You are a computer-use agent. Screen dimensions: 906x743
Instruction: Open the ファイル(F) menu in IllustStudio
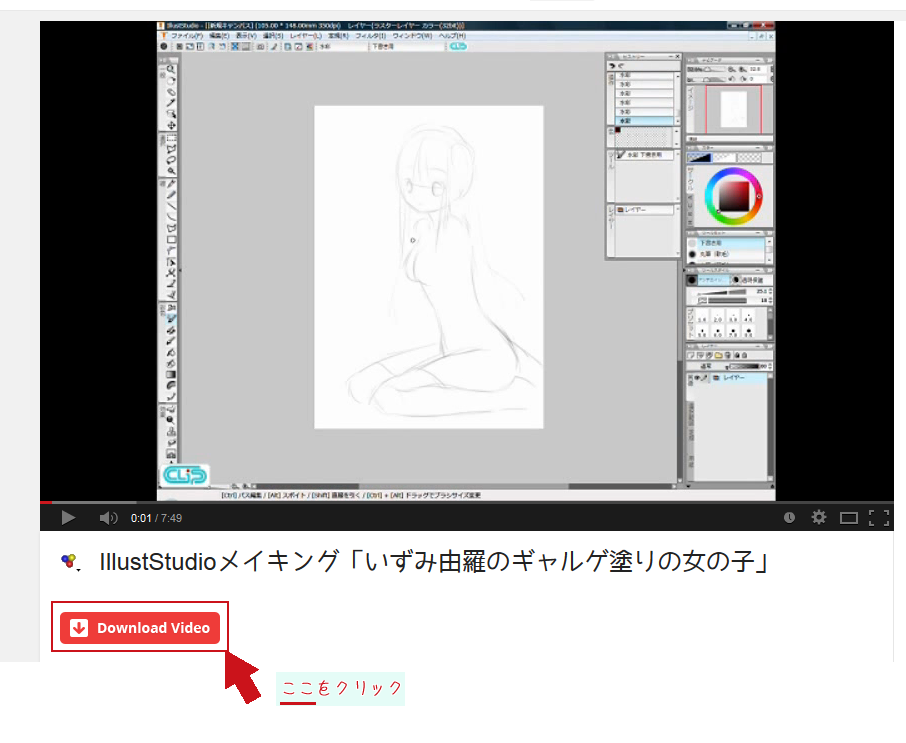[x=186, y=36]
